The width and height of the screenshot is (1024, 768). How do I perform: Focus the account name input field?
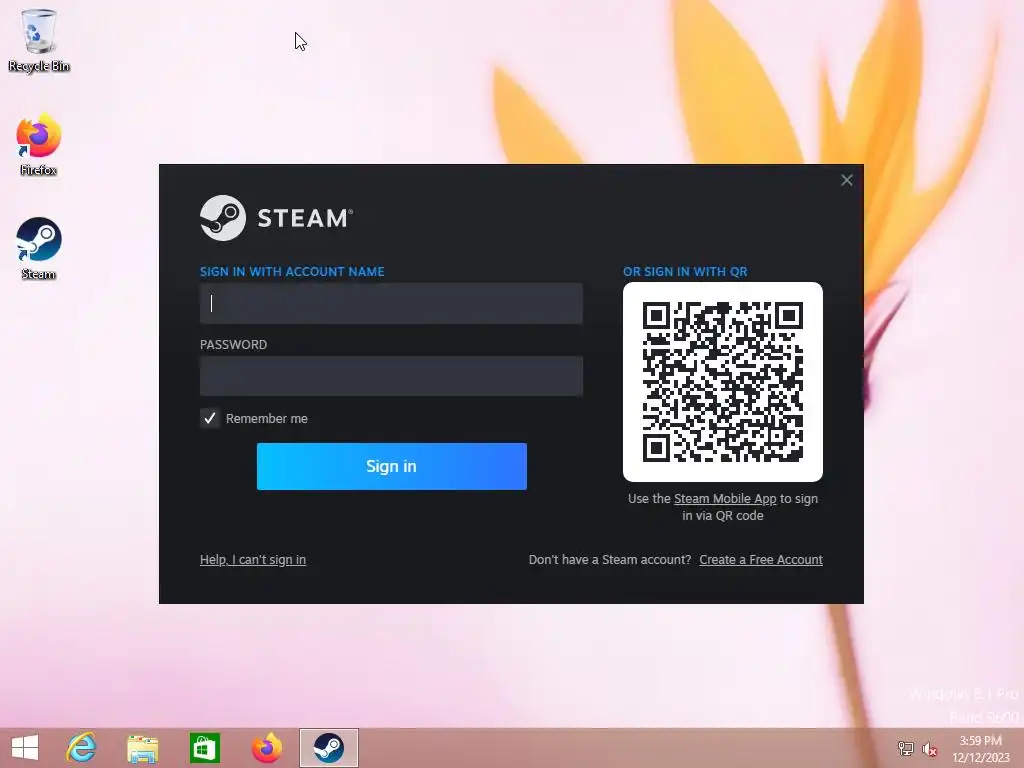[x=391, y=303]
